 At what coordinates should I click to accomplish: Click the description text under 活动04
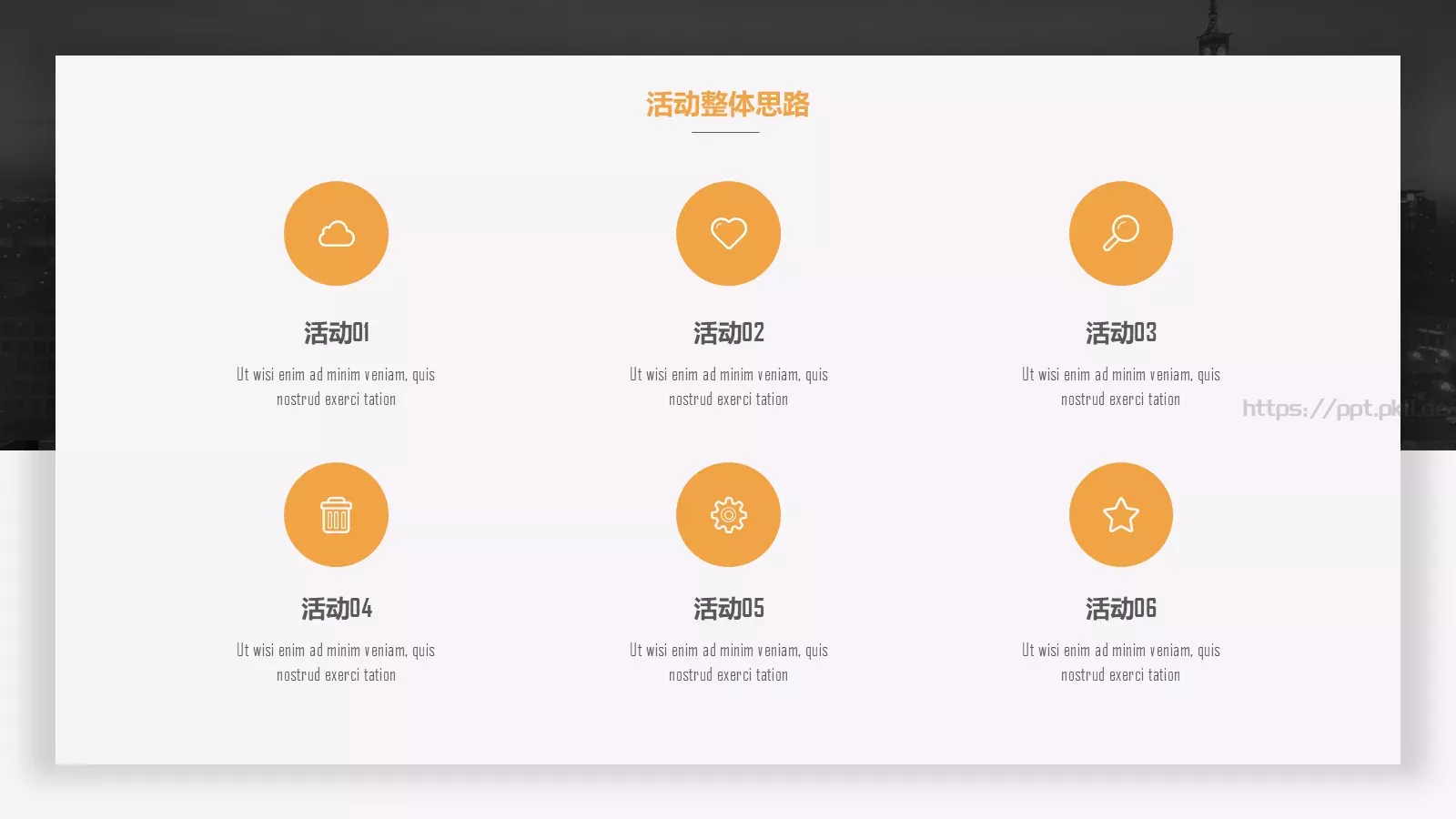336,662
